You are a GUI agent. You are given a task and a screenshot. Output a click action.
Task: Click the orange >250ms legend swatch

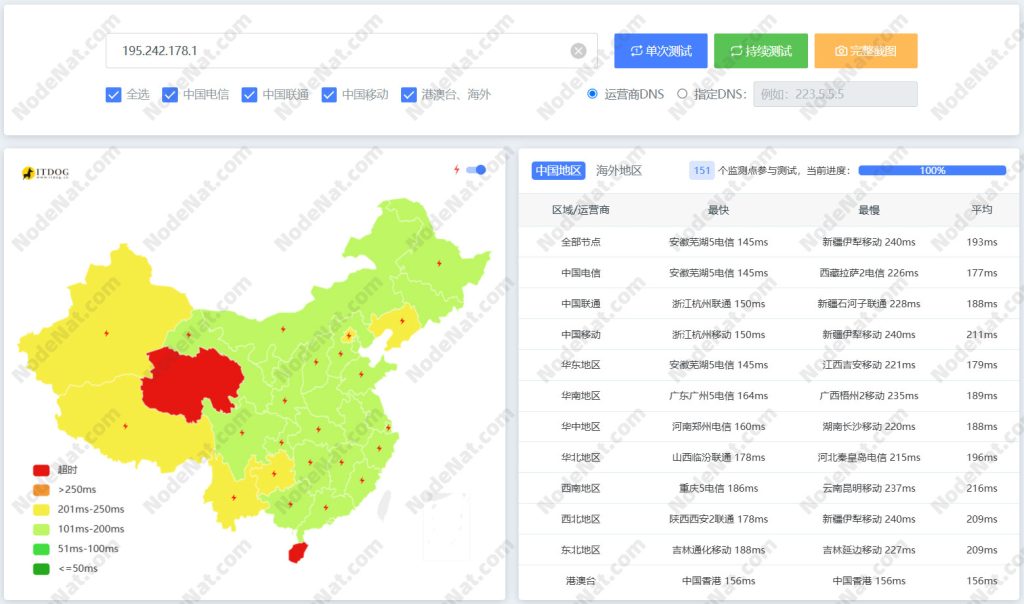[41, 490]
